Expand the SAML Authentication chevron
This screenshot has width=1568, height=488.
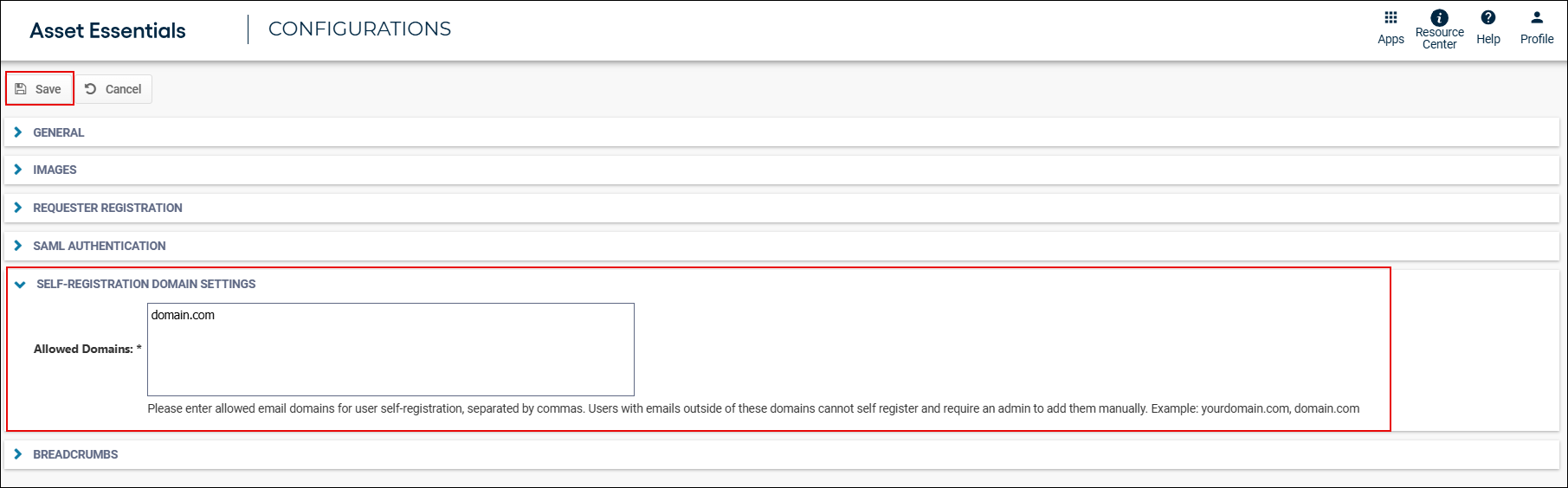click(x=18, y=246)
